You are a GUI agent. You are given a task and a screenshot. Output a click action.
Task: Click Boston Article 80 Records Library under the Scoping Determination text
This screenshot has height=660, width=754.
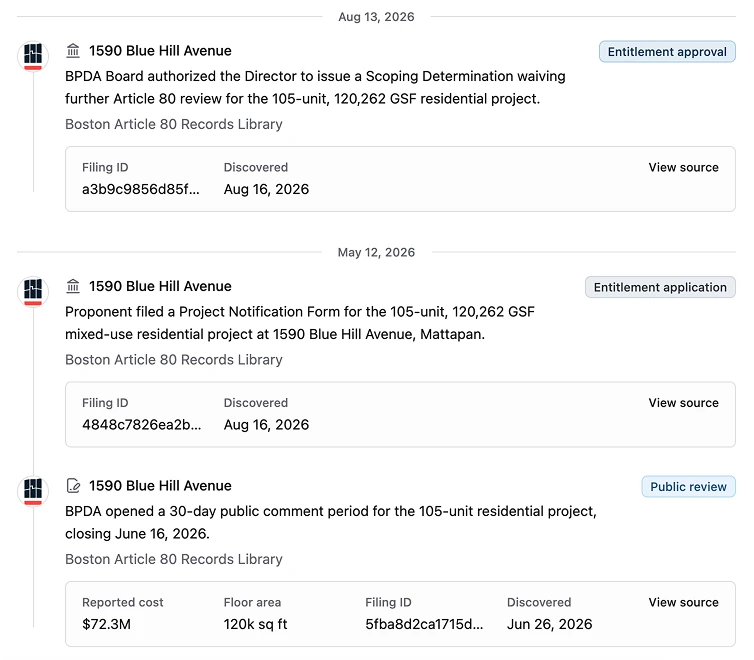click(174, 124)
